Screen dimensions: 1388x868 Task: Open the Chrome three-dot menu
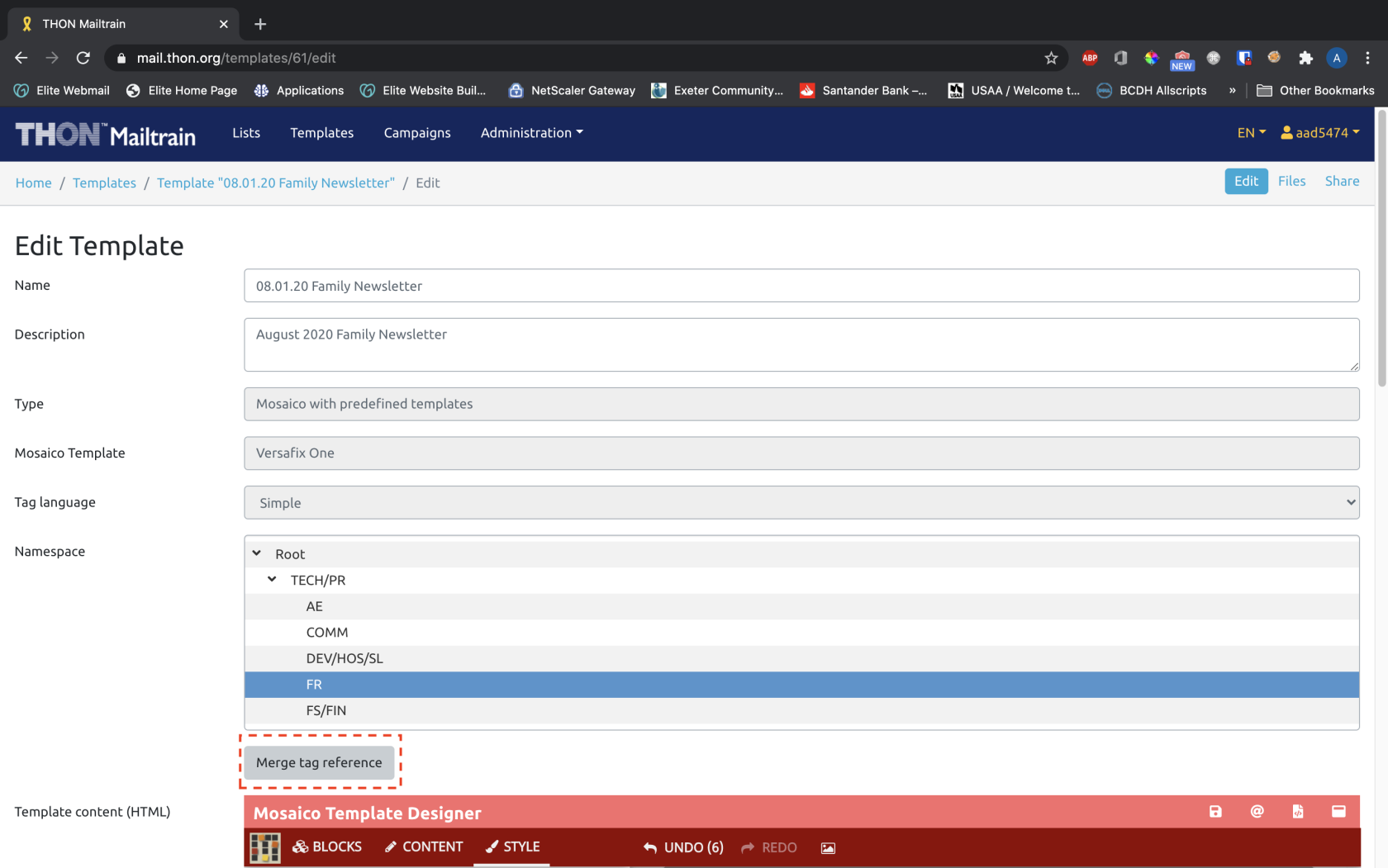[1367, 58]
